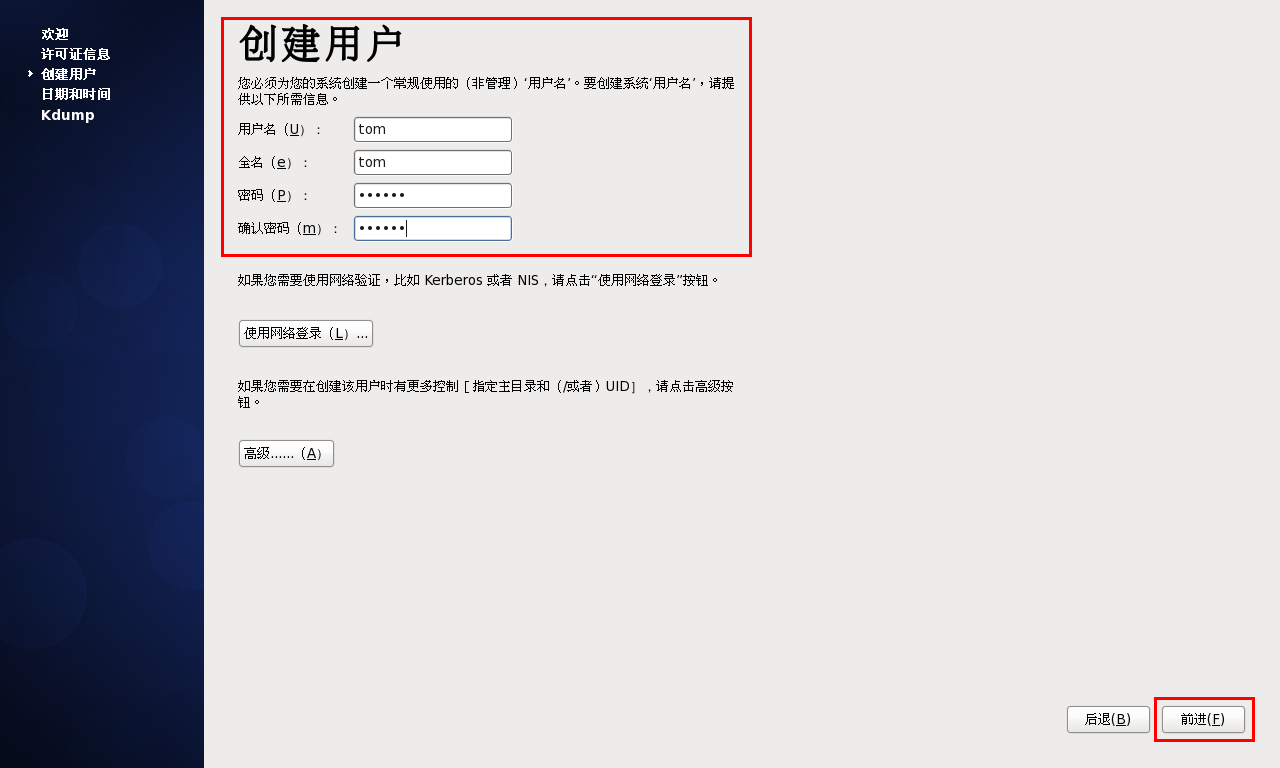Open 高级 advanced user options
This screenshot has width=1280, height=768.
pos(286,453)
